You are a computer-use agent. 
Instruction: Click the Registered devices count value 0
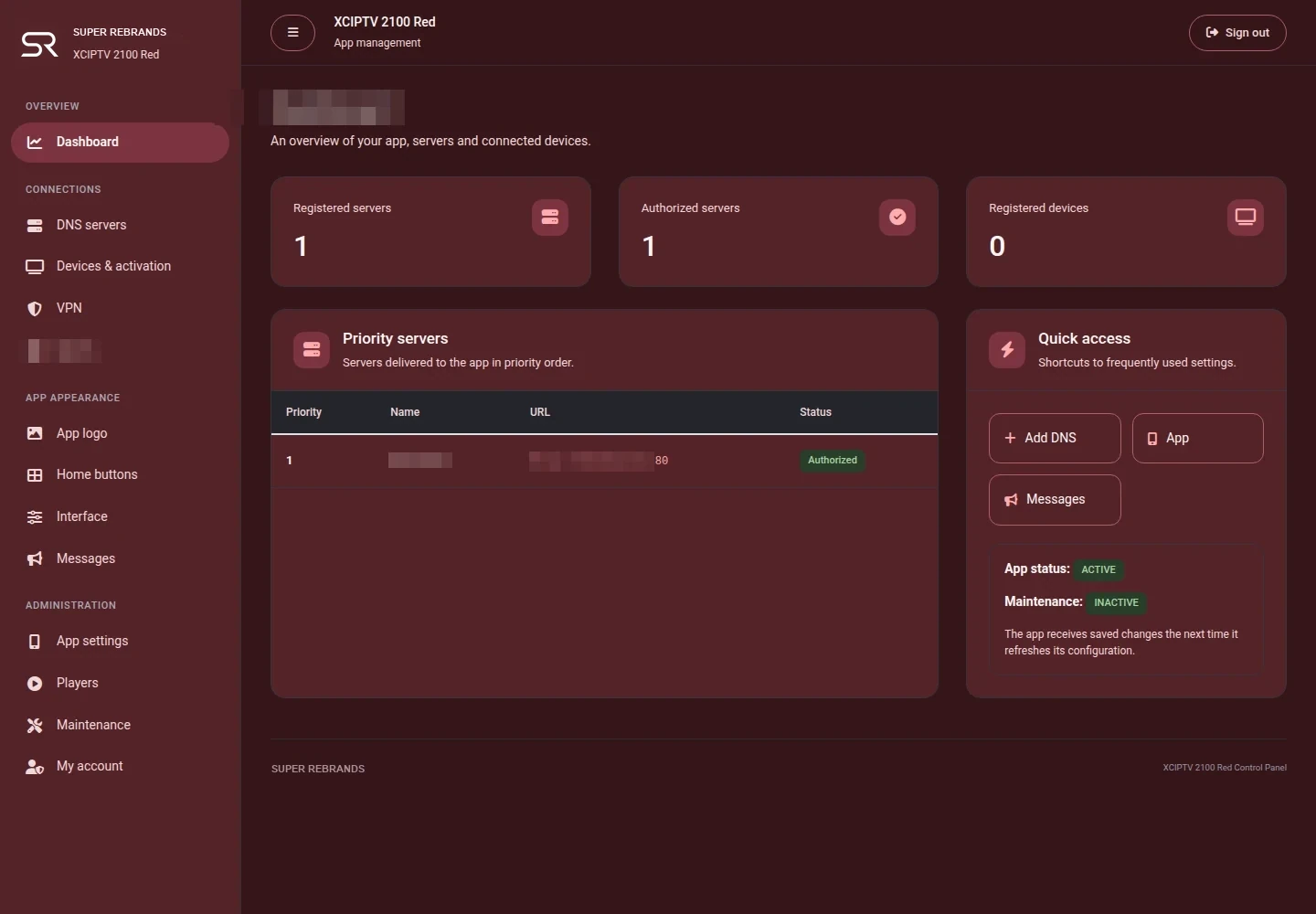(997, 247)
